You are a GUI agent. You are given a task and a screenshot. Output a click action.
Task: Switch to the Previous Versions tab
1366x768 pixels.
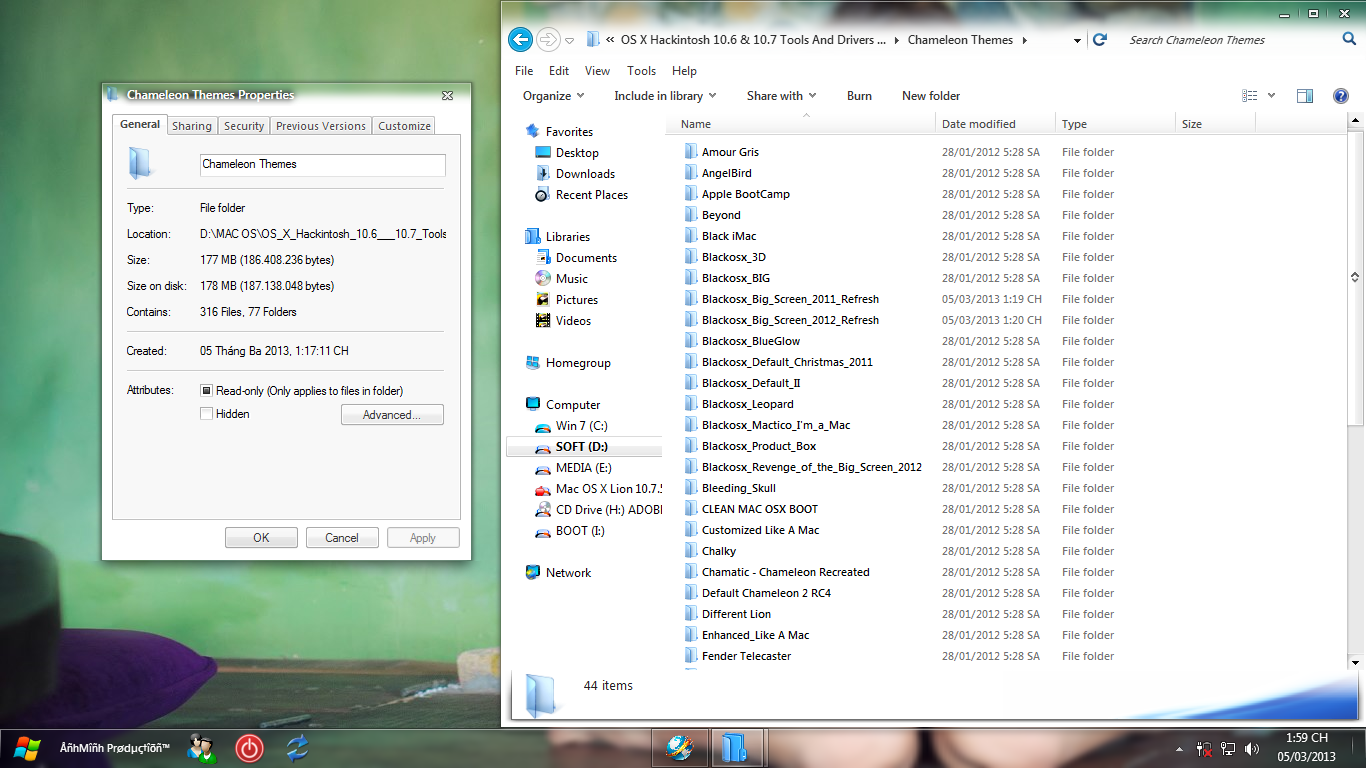pyautogui.click(x=321, y=126)
